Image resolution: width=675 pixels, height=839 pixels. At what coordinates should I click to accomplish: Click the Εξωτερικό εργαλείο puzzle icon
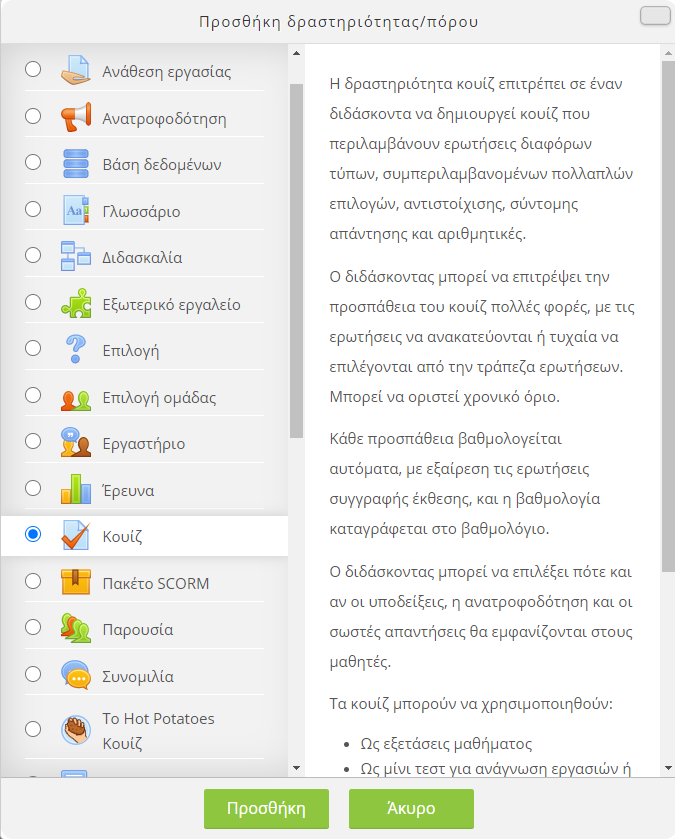tap(75, 303)
